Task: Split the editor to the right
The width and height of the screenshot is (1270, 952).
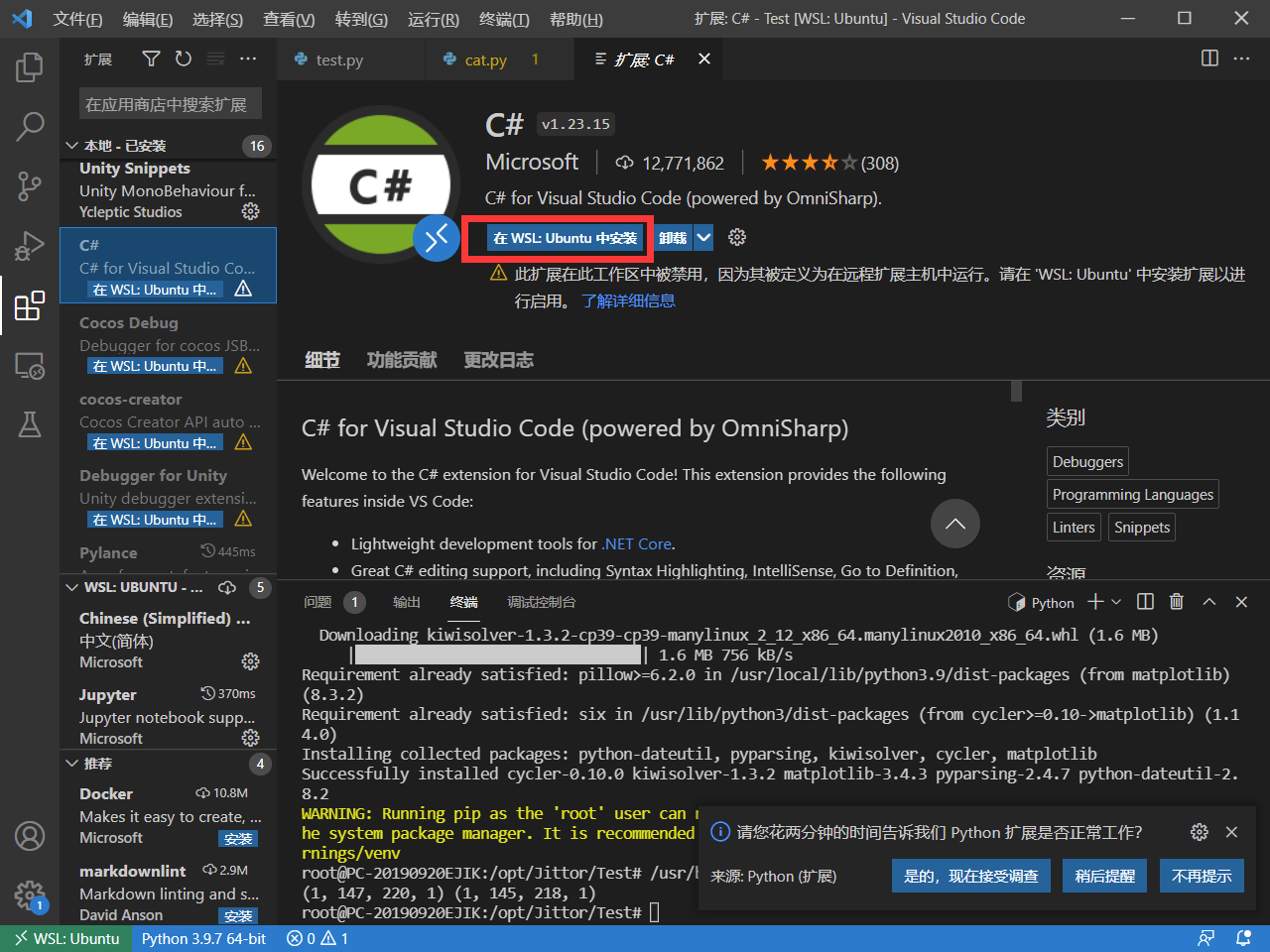Action: tap(1209, 59)
